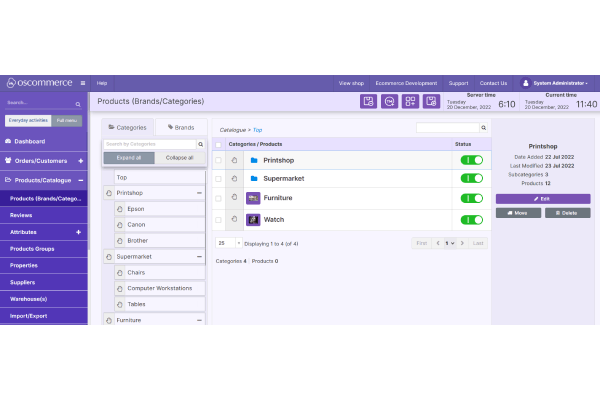Open the 25 per-page dropdown
Image resolution: width=600 pixels, height=400 pixels.
tap(229, 243)
